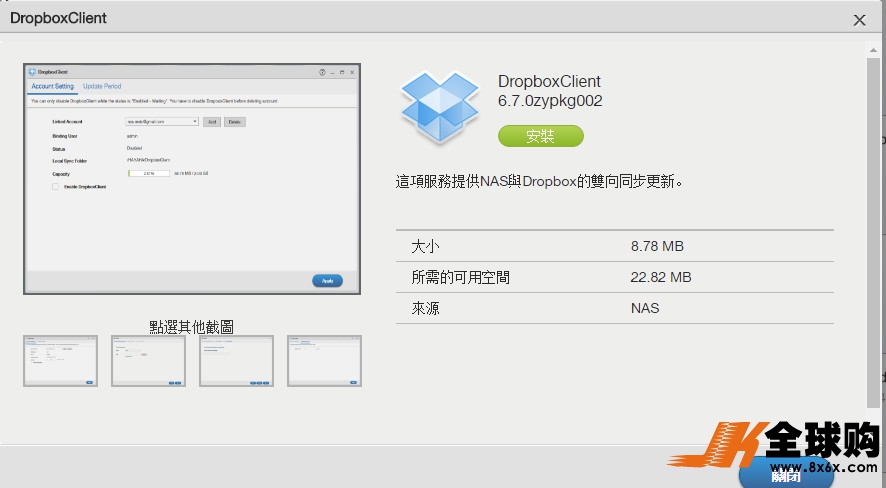886x488 pixels.
Task: Close the DropboxClient dialog with the X
Action: (859, 20)
